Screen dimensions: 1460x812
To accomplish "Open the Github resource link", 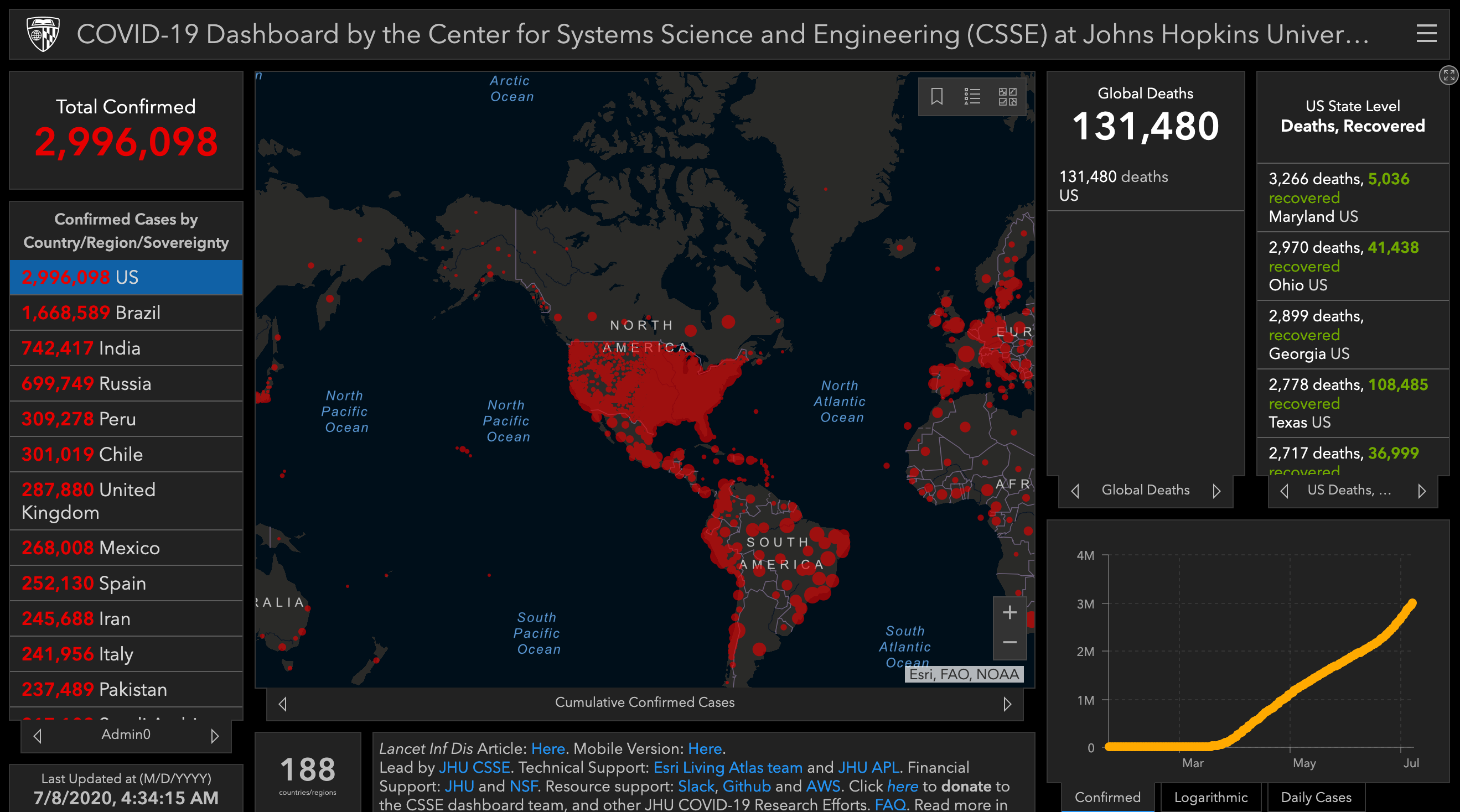I will tap(746, 787).
